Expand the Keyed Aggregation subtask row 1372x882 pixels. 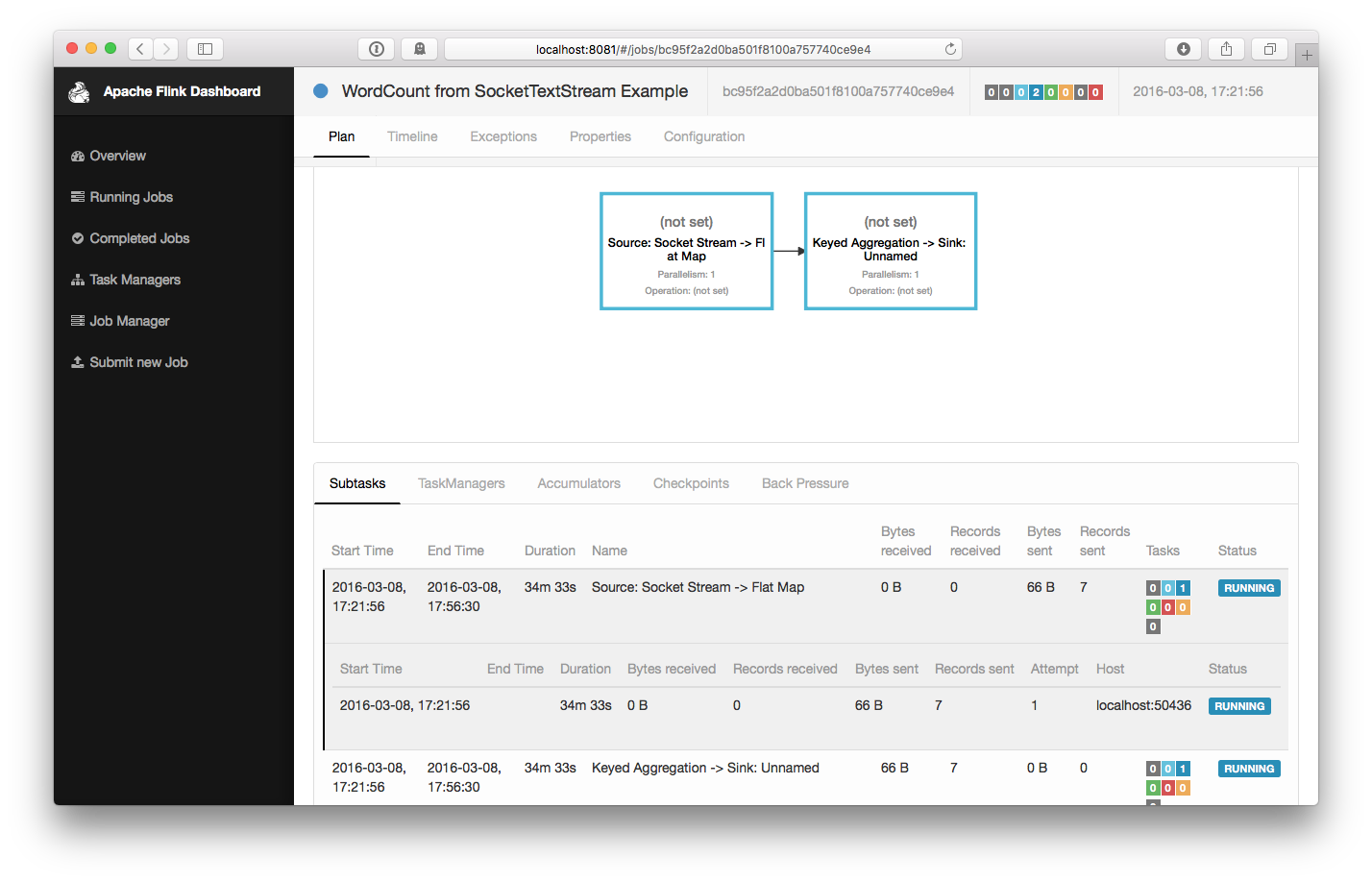(705, 768)
